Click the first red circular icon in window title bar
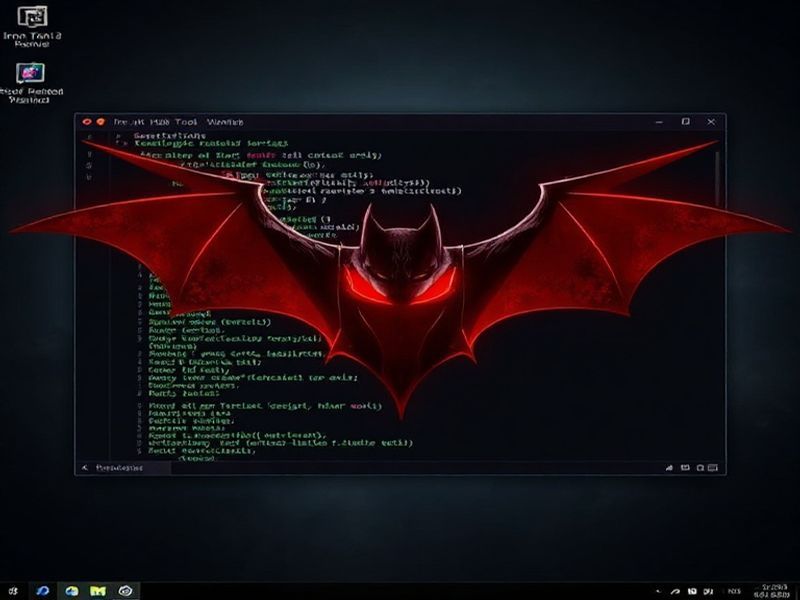Image resolution: width=800 pixels, height=600 pixels. pyautogui.click(x=87, y=121)
